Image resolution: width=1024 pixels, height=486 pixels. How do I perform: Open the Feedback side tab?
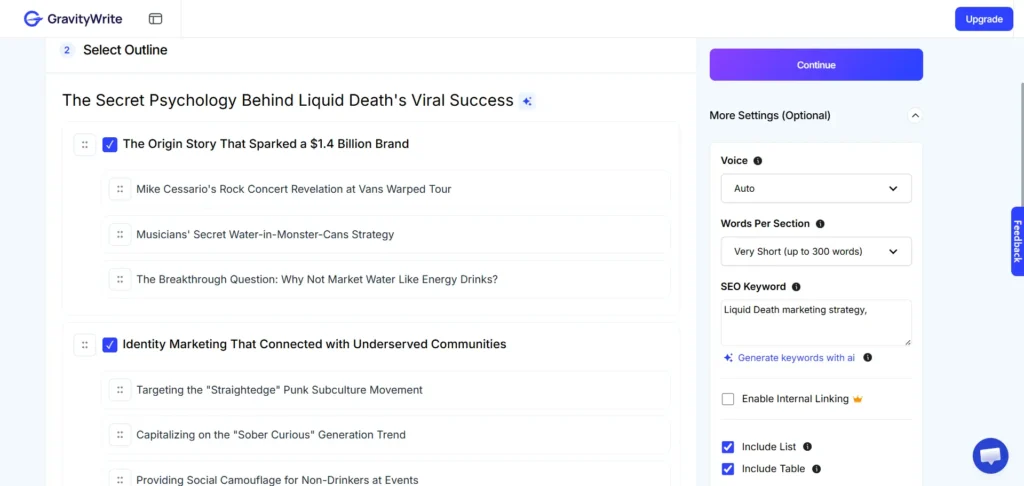(x=1017, y=241)
